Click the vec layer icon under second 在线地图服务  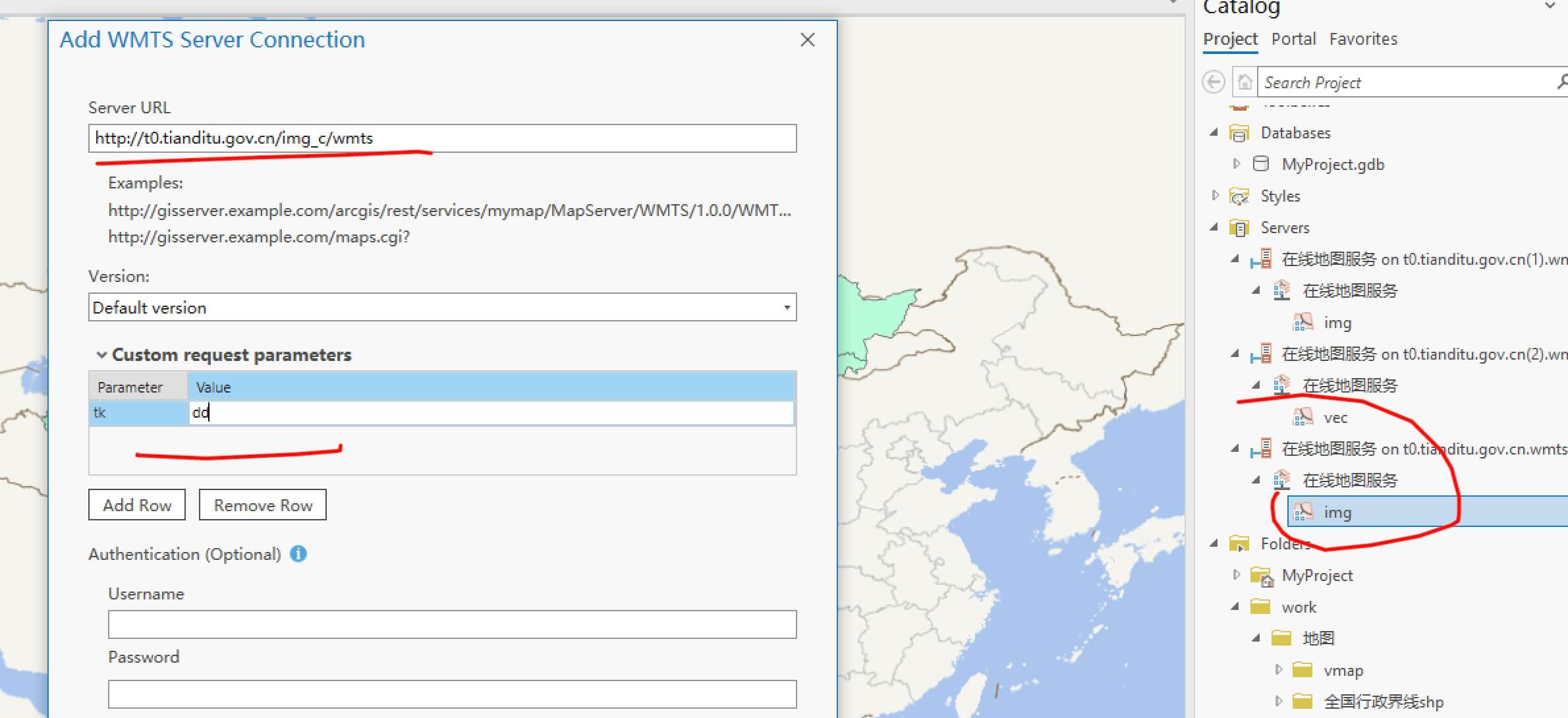click(1303, 418)
